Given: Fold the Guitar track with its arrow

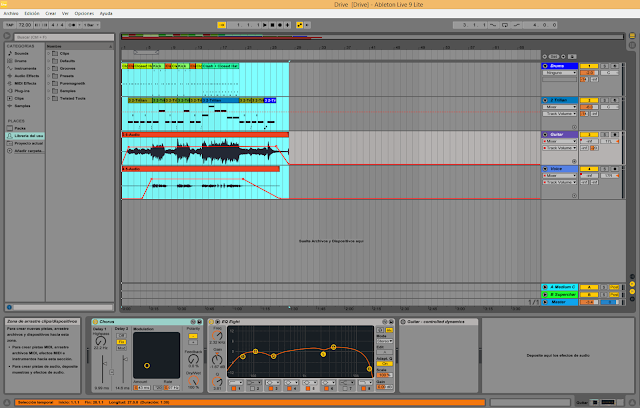Looking at the screenshot, I should click(545, 134).
